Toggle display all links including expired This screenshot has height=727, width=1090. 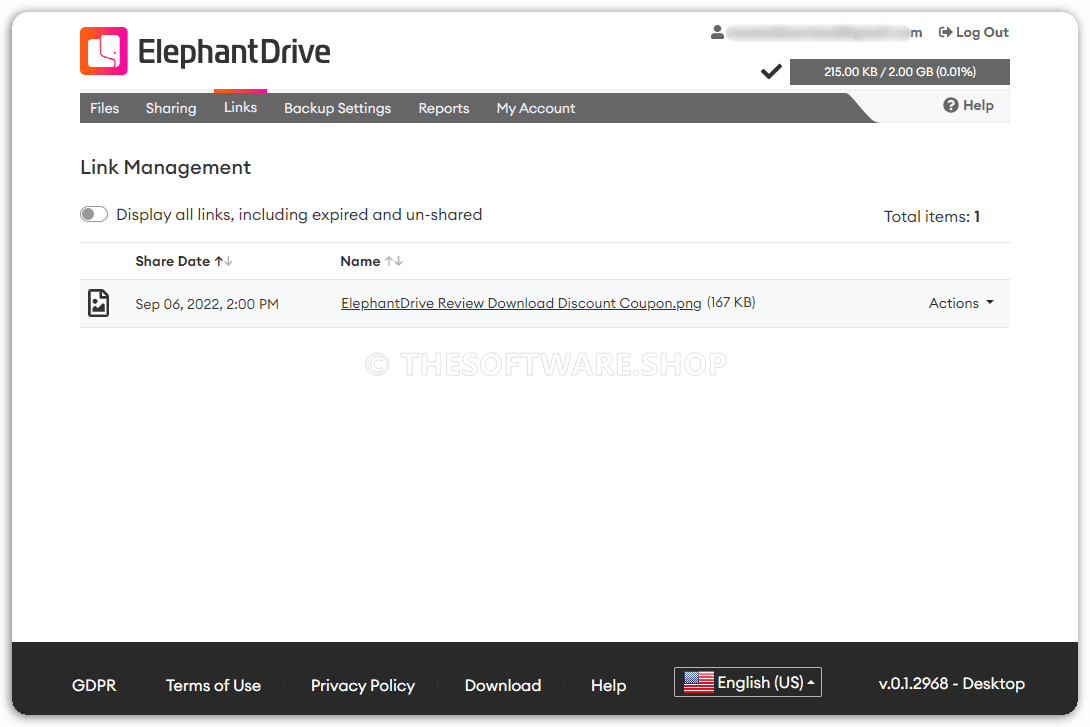tap(94, 214)
